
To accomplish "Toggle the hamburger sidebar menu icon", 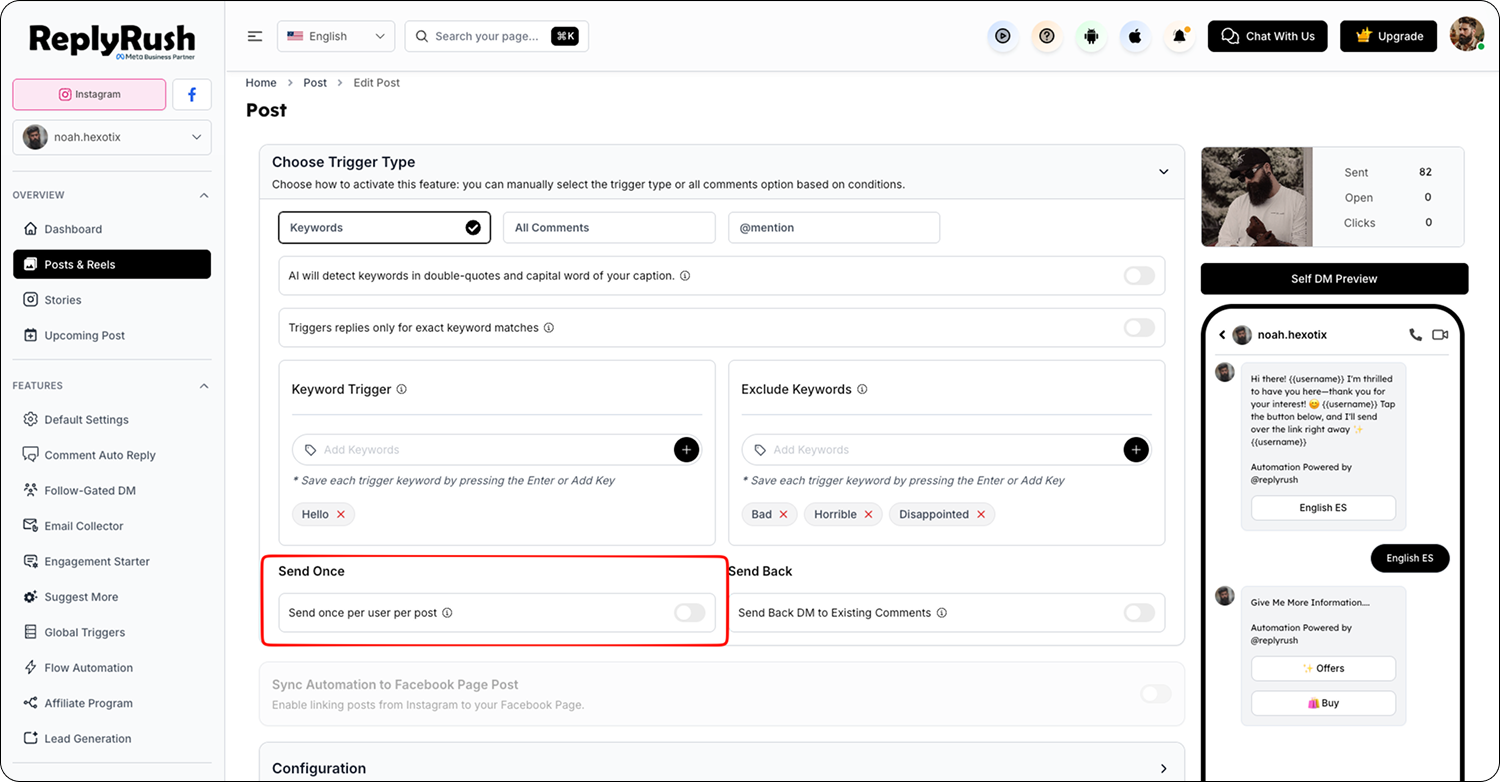I will [255, 36].
